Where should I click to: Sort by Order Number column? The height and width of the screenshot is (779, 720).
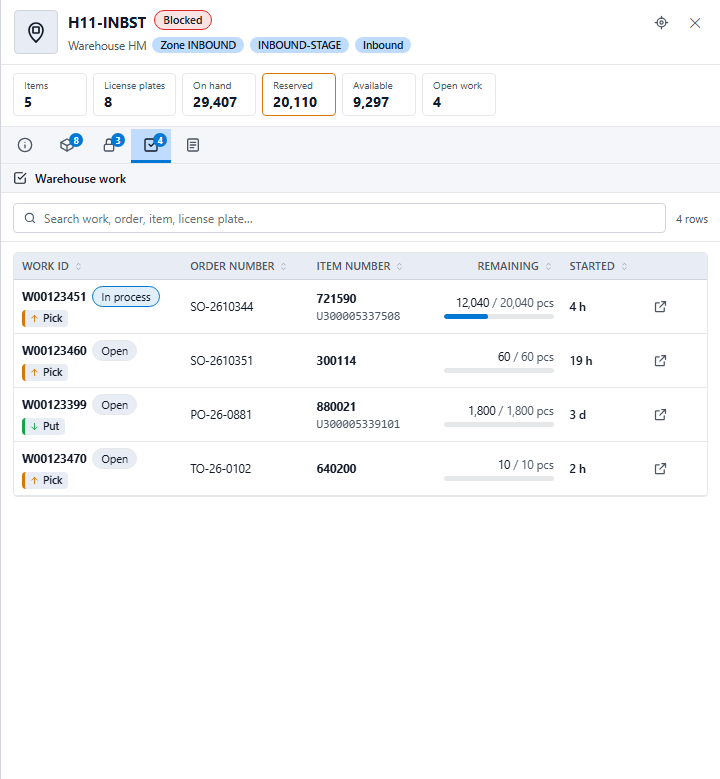pos(238,266)
